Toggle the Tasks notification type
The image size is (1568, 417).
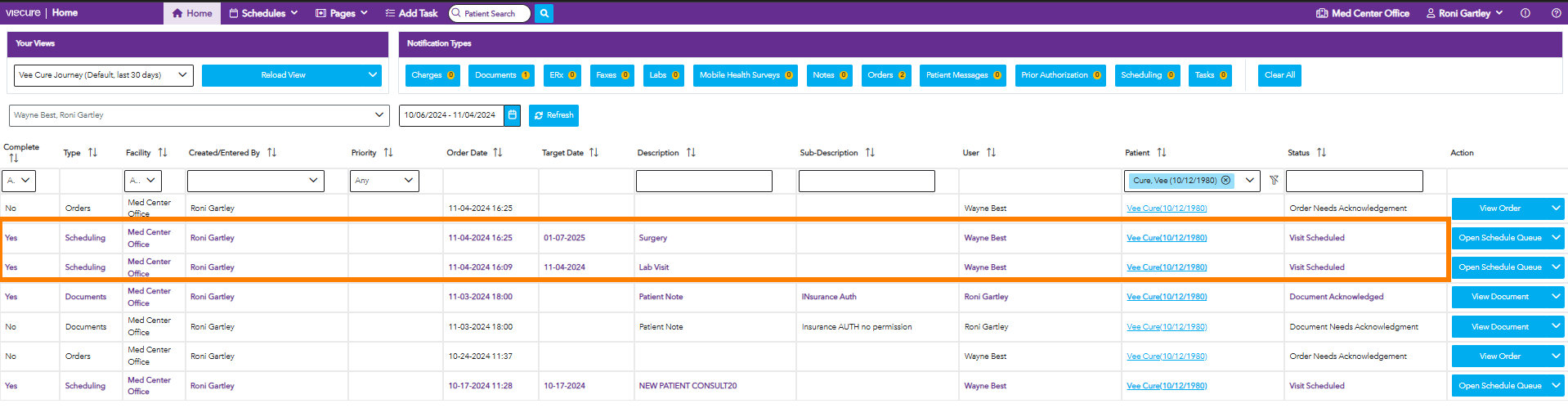(1210, 75)
